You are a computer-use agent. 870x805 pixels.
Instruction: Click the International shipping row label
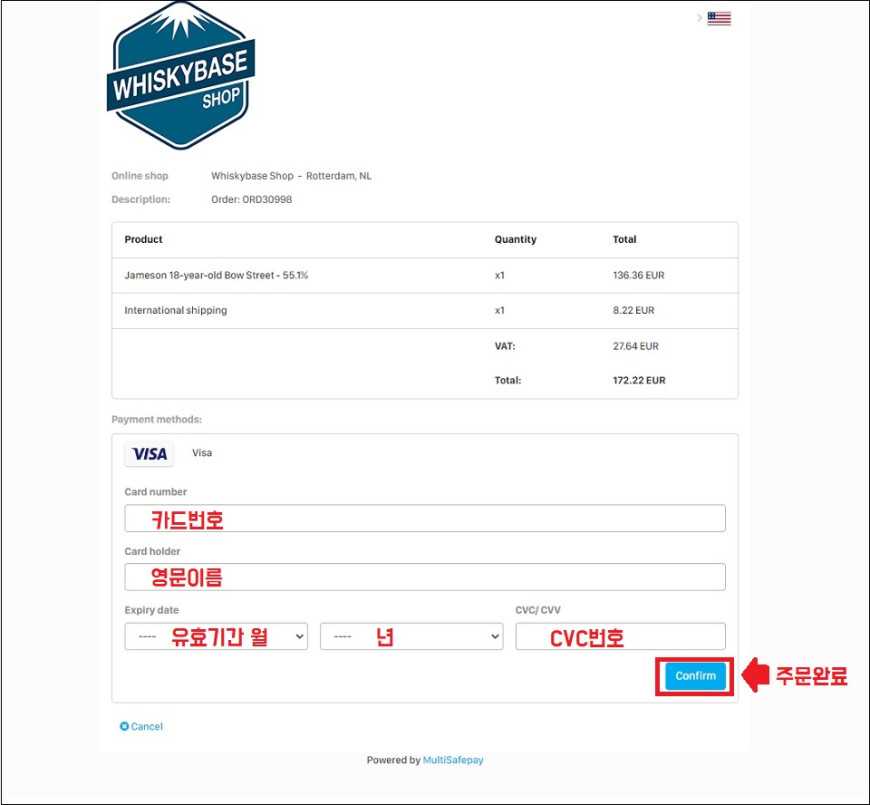pyautogui.click(x=176, y=311)
